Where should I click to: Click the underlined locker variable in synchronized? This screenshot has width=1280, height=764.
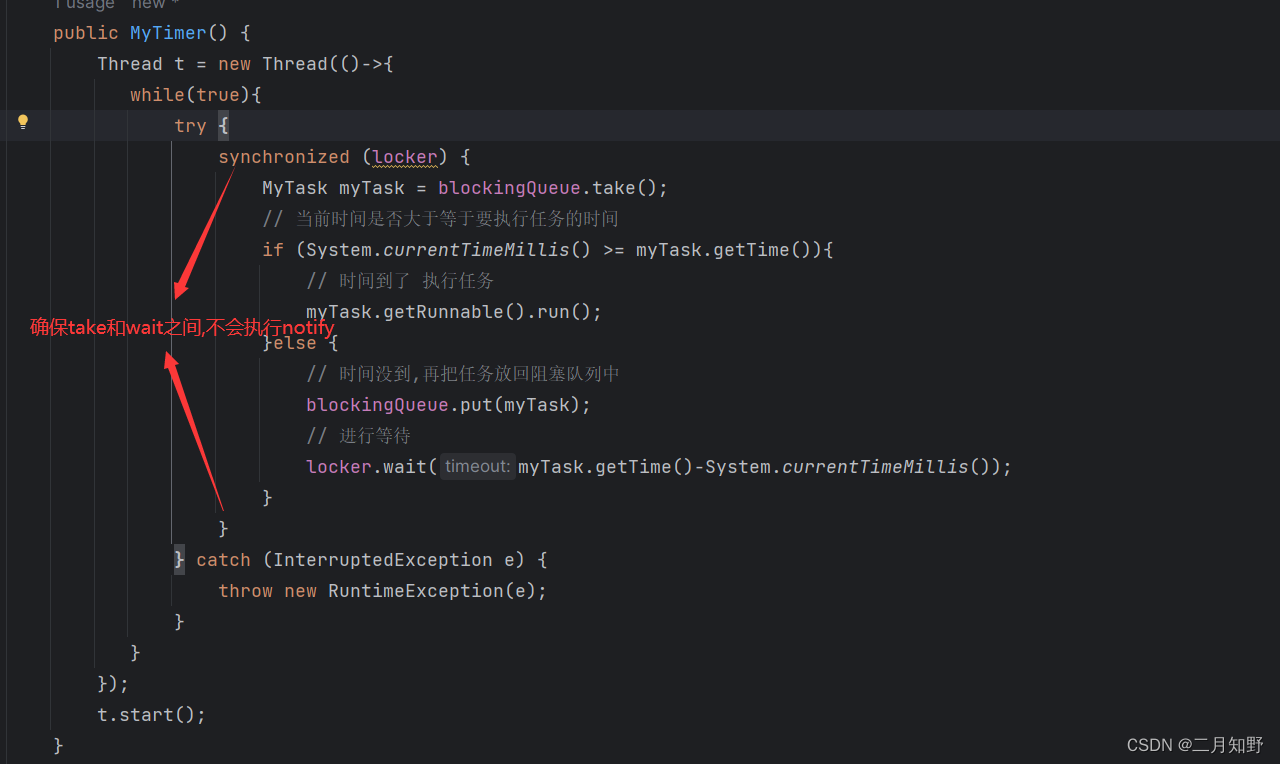tap(404, 156)
